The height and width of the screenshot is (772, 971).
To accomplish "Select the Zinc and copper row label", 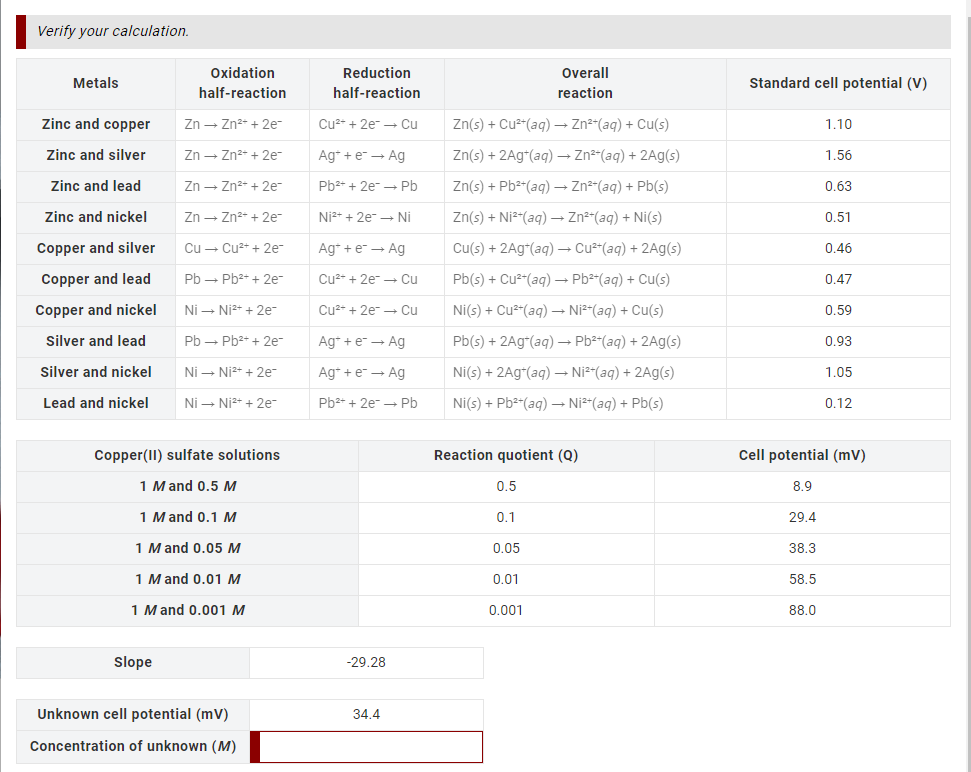I will click(96, 124).
